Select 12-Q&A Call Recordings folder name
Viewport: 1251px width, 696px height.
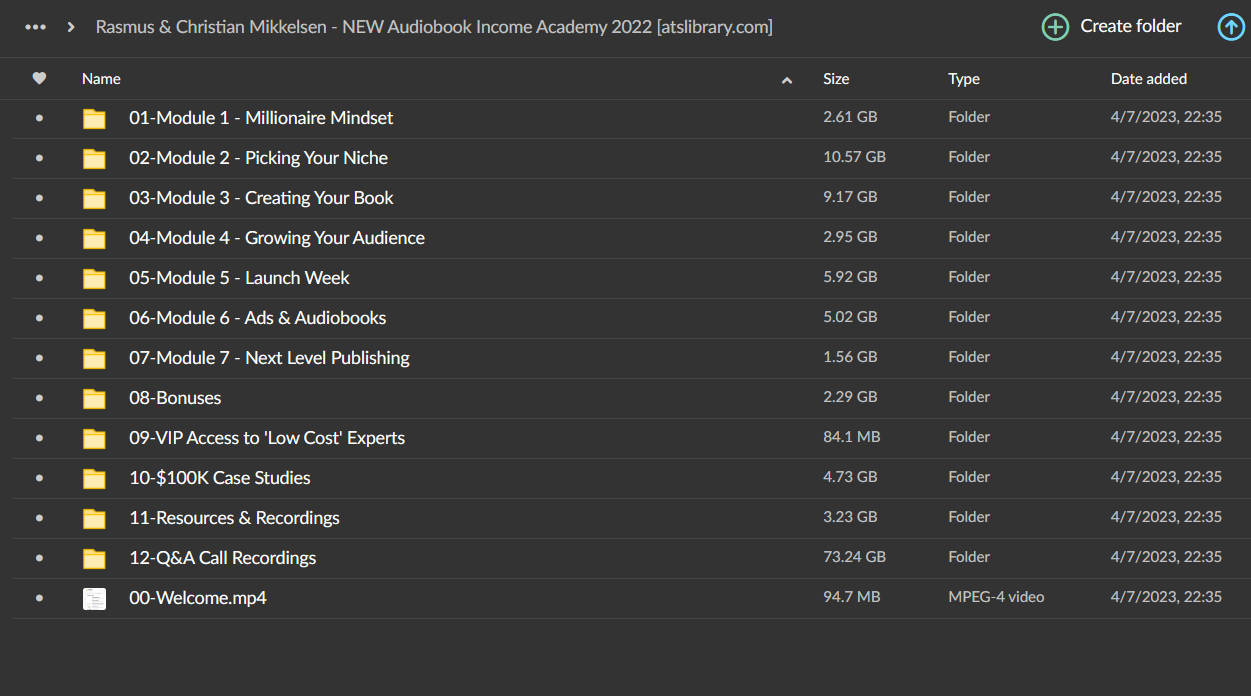click(x=222, y=558)
